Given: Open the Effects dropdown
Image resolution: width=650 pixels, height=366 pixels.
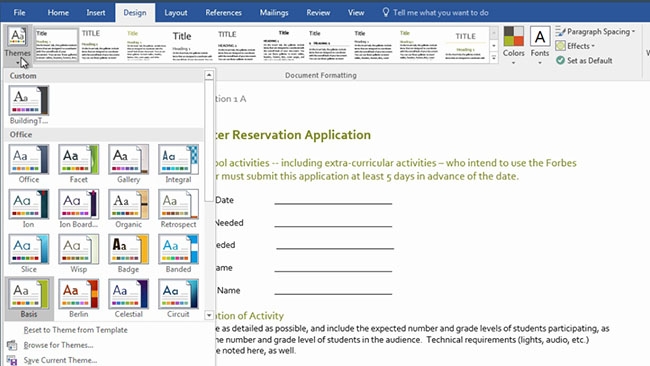Looking at the screenshot, I should [x=575, y=46].
